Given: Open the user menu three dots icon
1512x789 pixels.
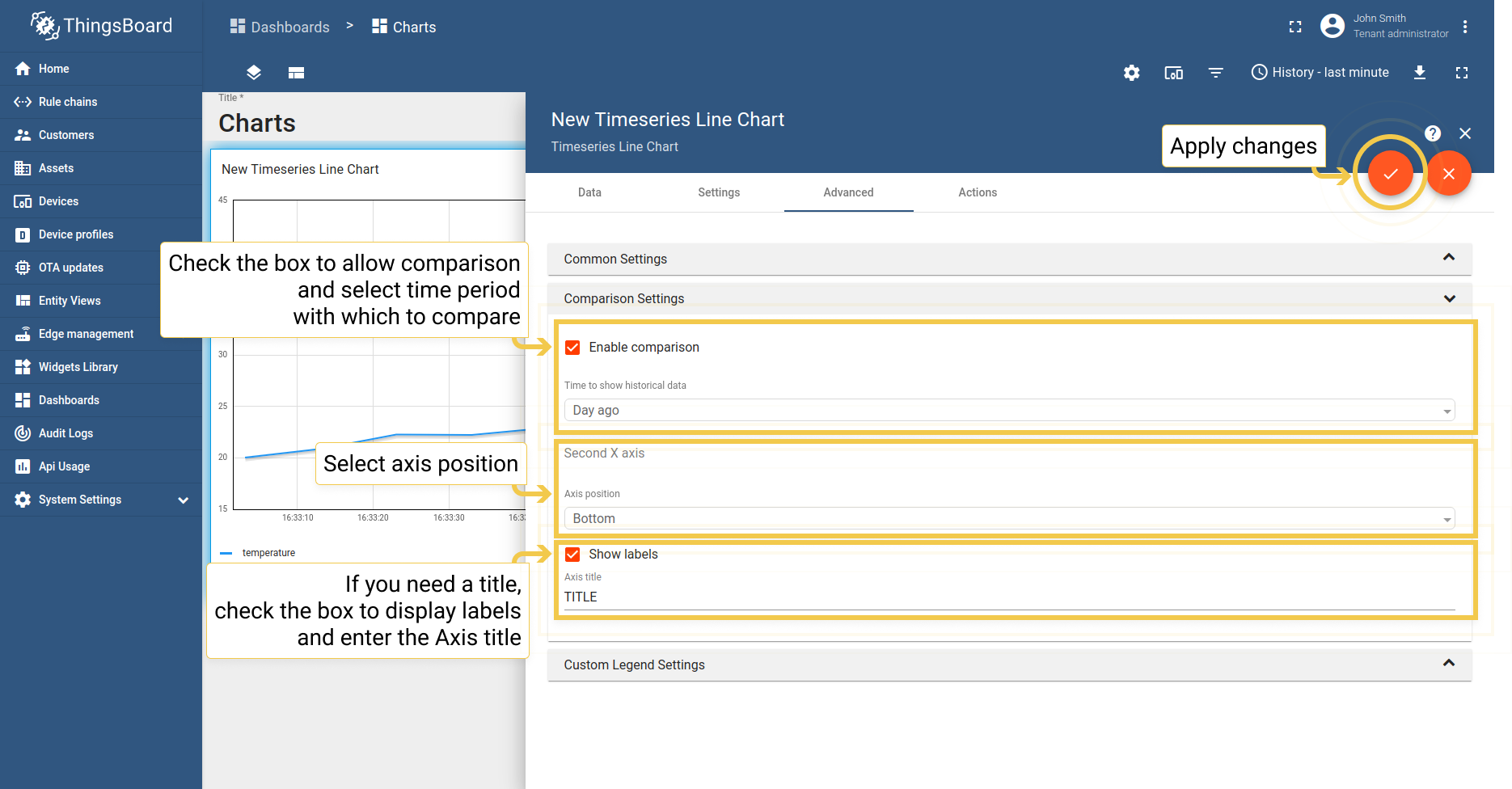Looking at the screenshot, I should click(x=1464, y=27).
